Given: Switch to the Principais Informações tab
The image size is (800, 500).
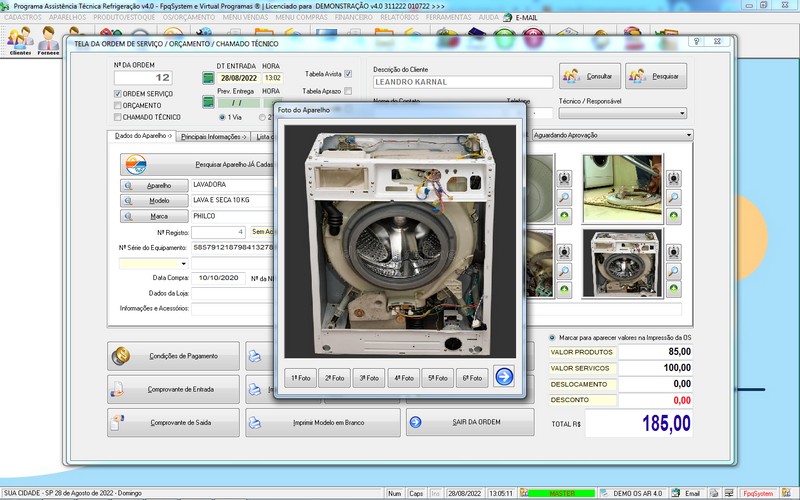Looking at the screenshot, I should (x=211, y=135).
